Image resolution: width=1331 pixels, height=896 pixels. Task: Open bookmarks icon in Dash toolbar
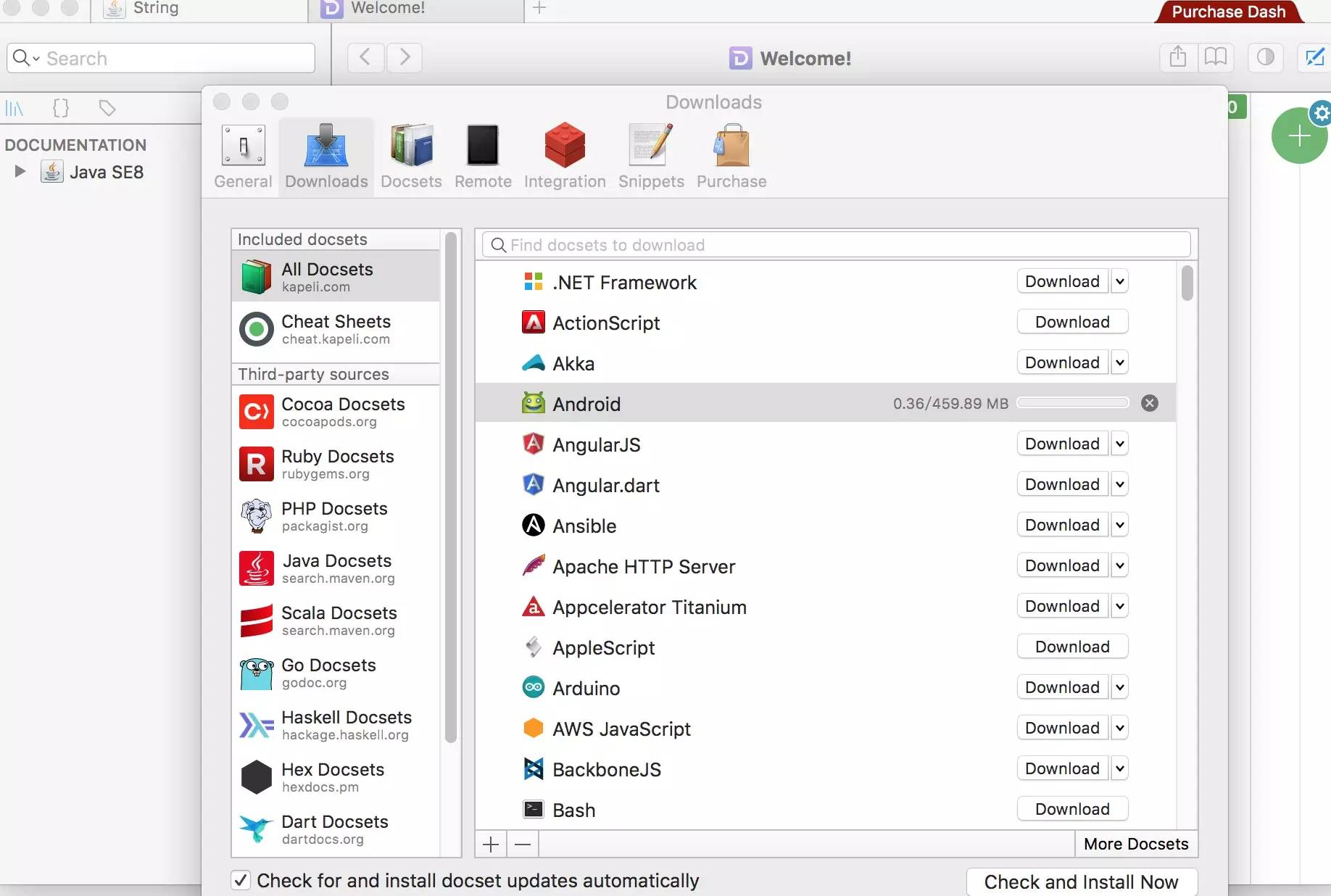(x=1216, y=57)
